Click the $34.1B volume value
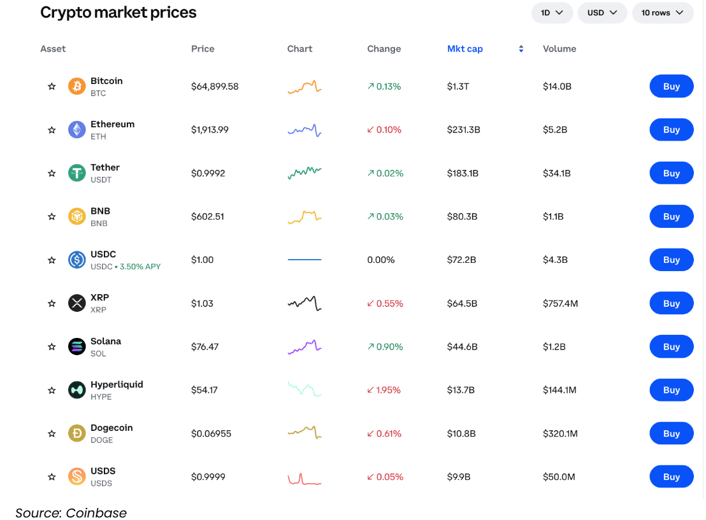The image size is (706, 520). tap(557, 173)
